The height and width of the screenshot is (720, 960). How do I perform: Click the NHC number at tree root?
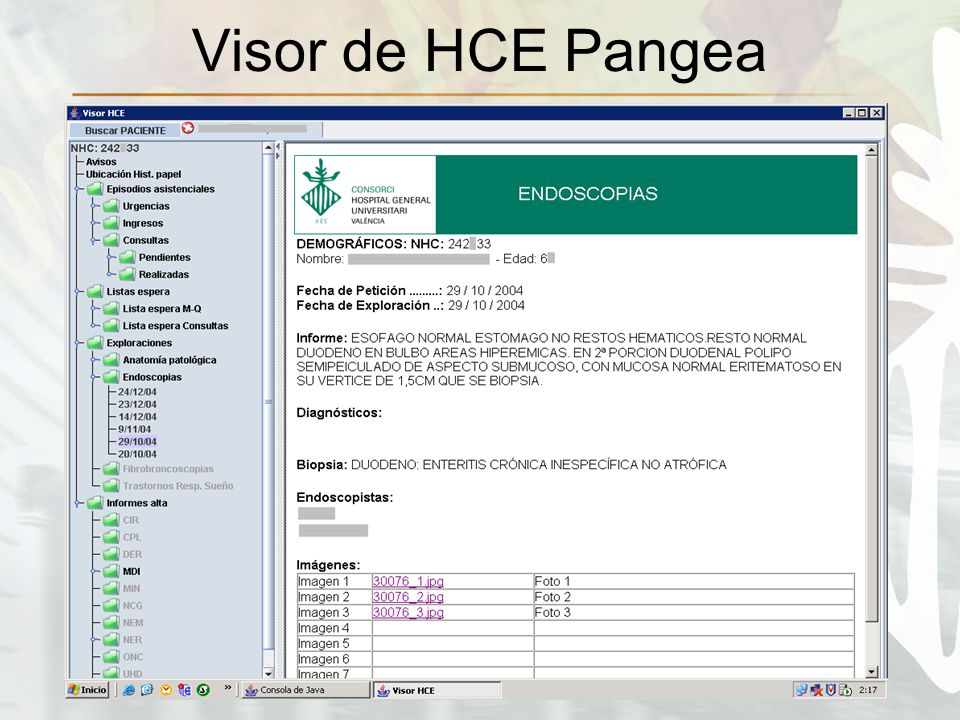[x=105, y=148]
